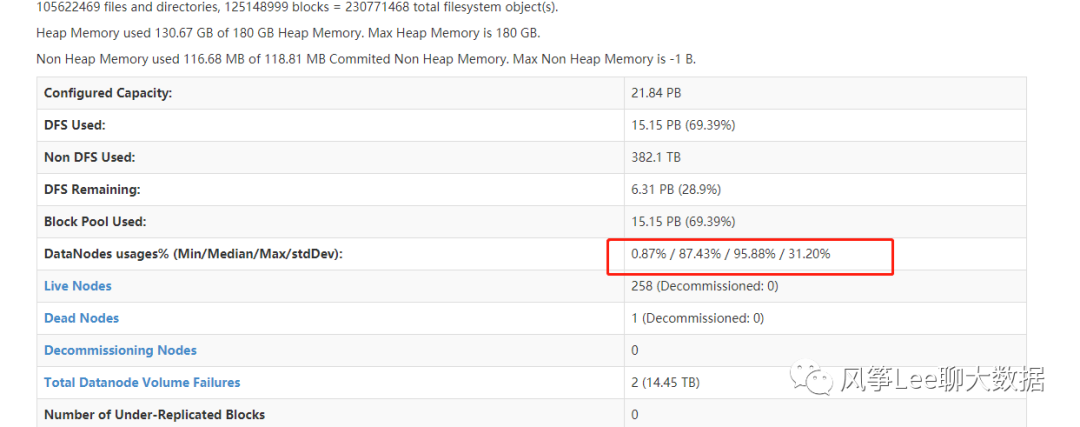
Task: Click the highlighted 0.87% / 87.43% usage value
Action: coord(730,254)
